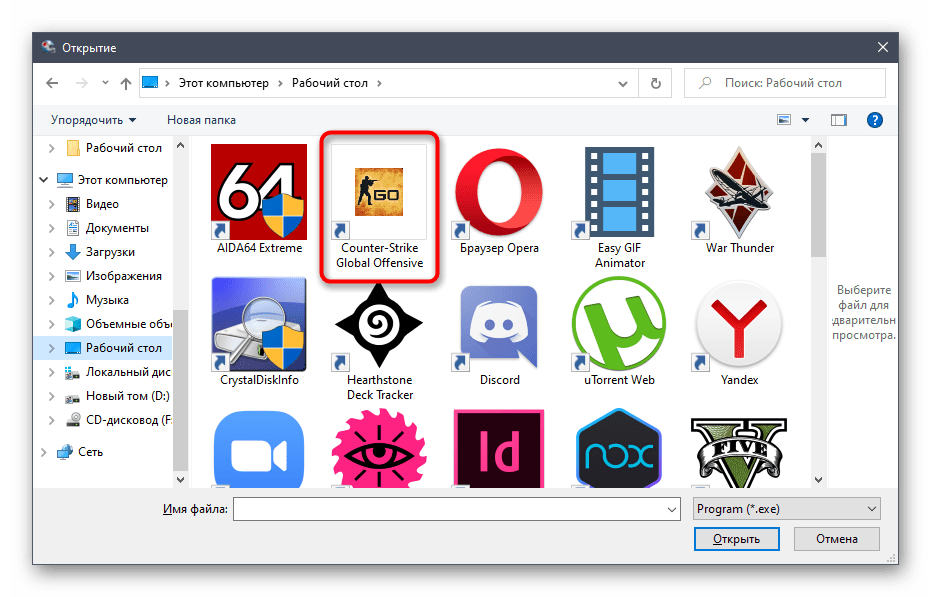Select Изображения in navigation tree
Image resolution: width=931 pixels, height=597 pixels.
tap(124, 276)
